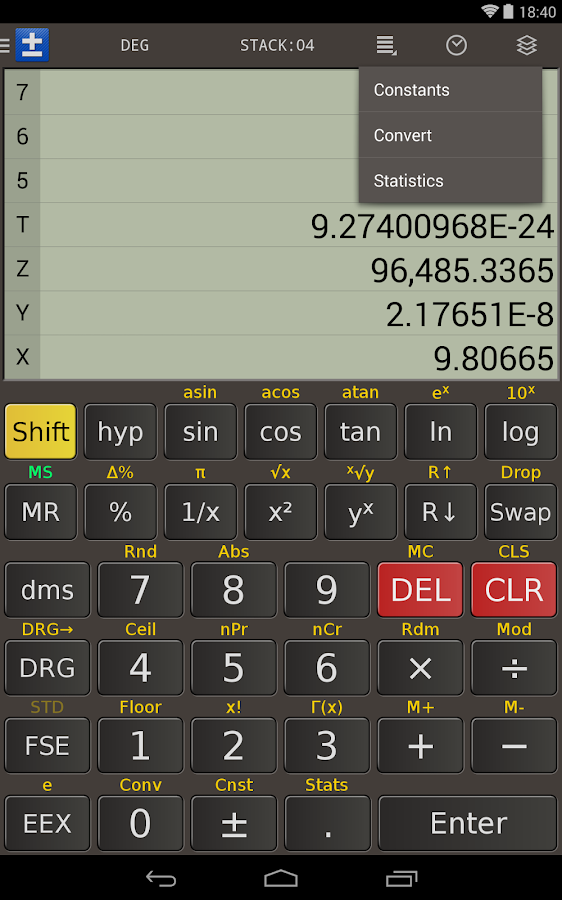Screen dimensions: 562x900
Task: Tap the yˣ power key
Action: tap(360, 512)
